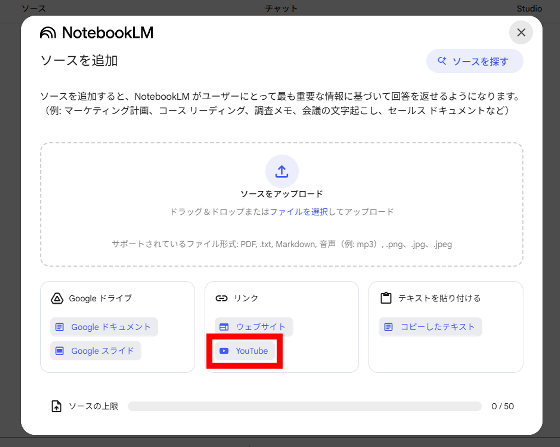Click the link chain icon
560x447 pixels.
click(x=221, y=298)
